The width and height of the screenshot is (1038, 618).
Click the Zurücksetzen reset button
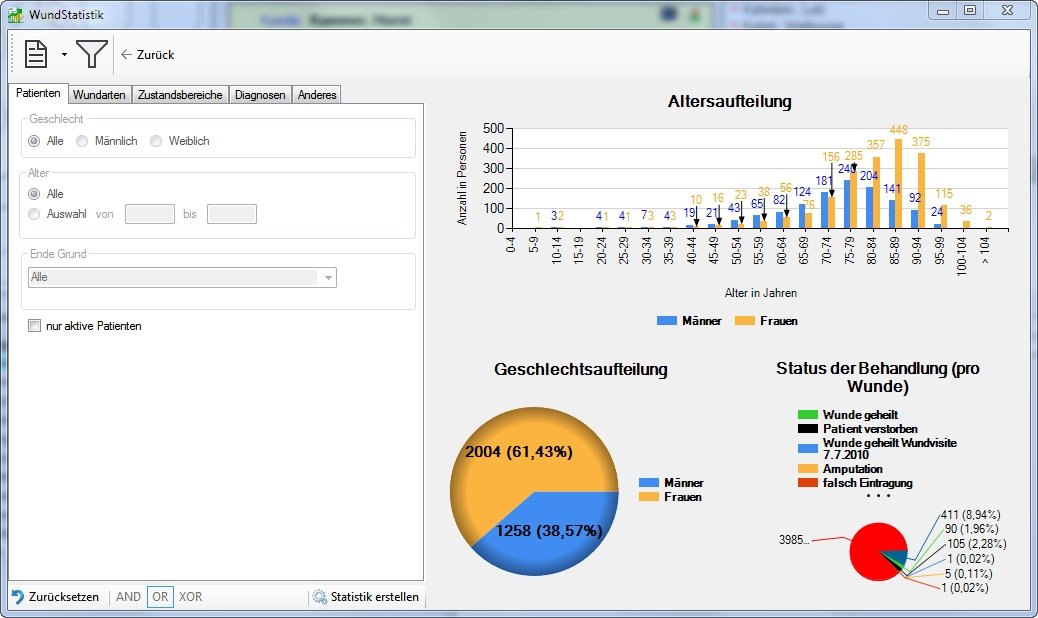point(56,597)
